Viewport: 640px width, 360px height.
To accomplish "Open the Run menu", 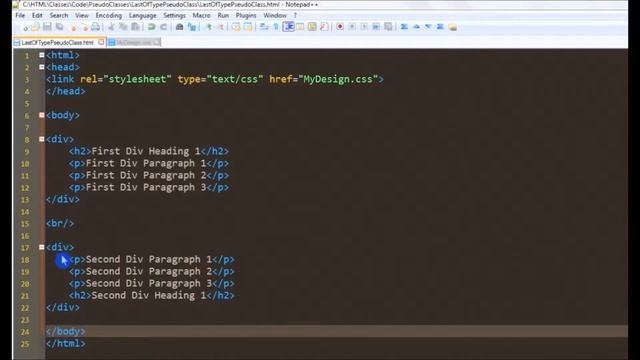I will click(x=223, y=16).
